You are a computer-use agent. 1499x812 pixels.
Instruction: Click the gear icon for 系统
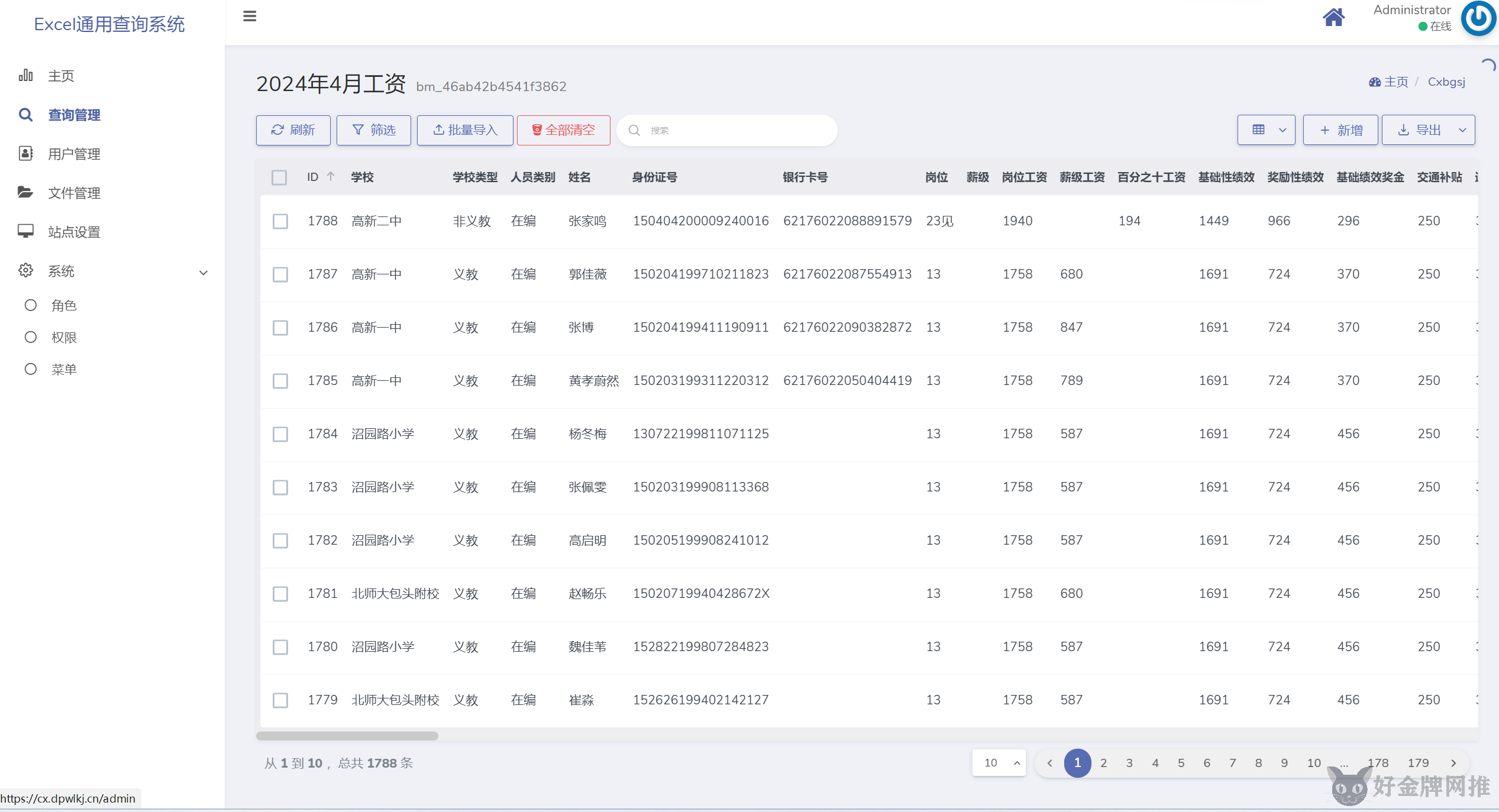point(25,270)
